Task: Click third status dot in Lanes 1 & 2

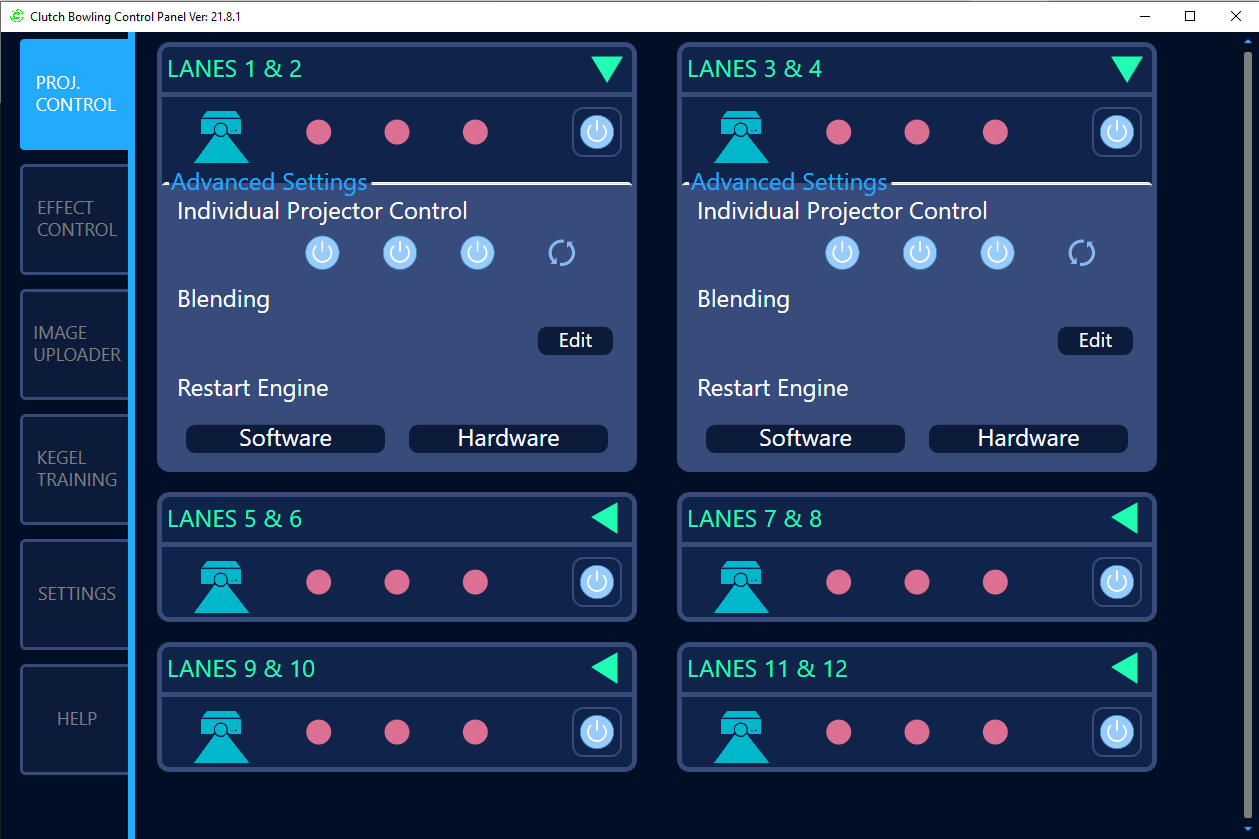Action: point(475,132)
